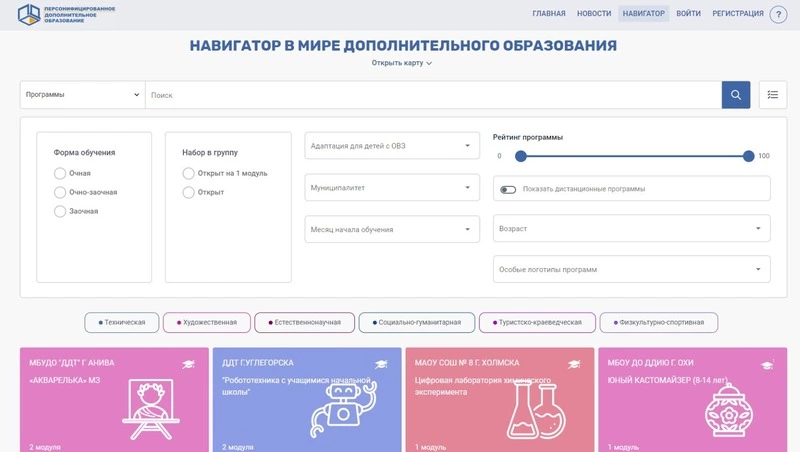Image resolution: width=800 pixels, height=452 pixels.
Task: Click the magnifying glass search button
Action: pos(736,95)
